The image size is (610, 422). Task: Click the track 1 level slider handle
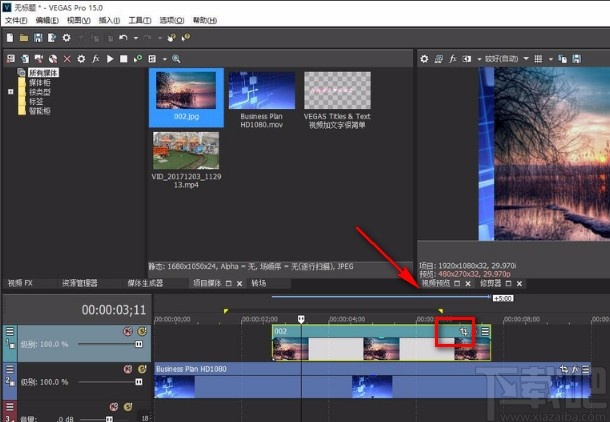click(x=139, y=344)
